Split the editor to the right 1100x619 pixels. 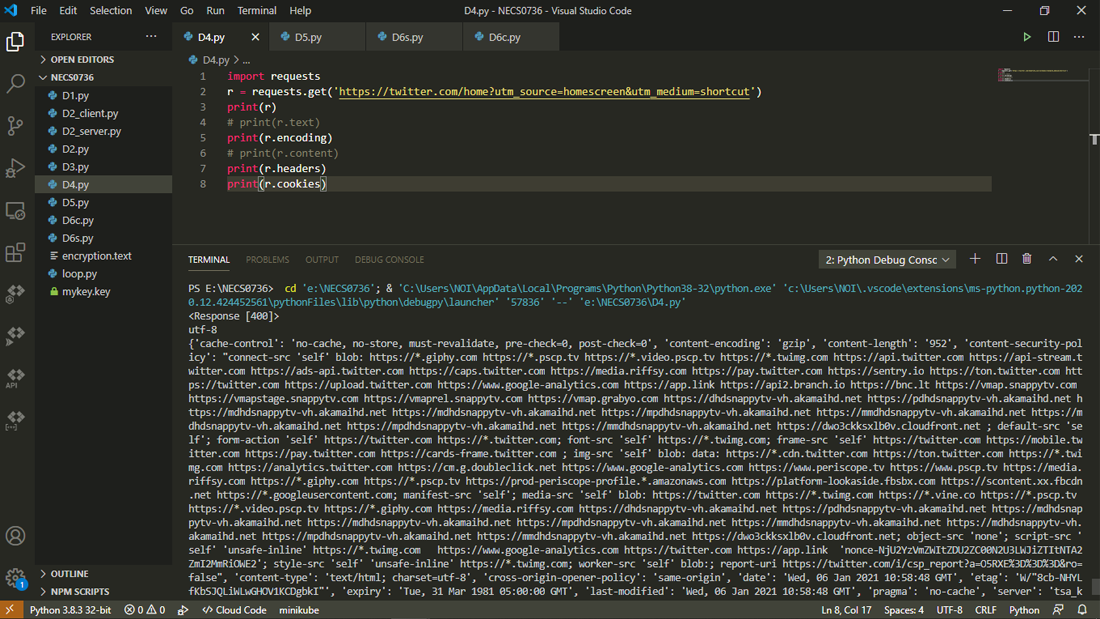click(1053, 37)
